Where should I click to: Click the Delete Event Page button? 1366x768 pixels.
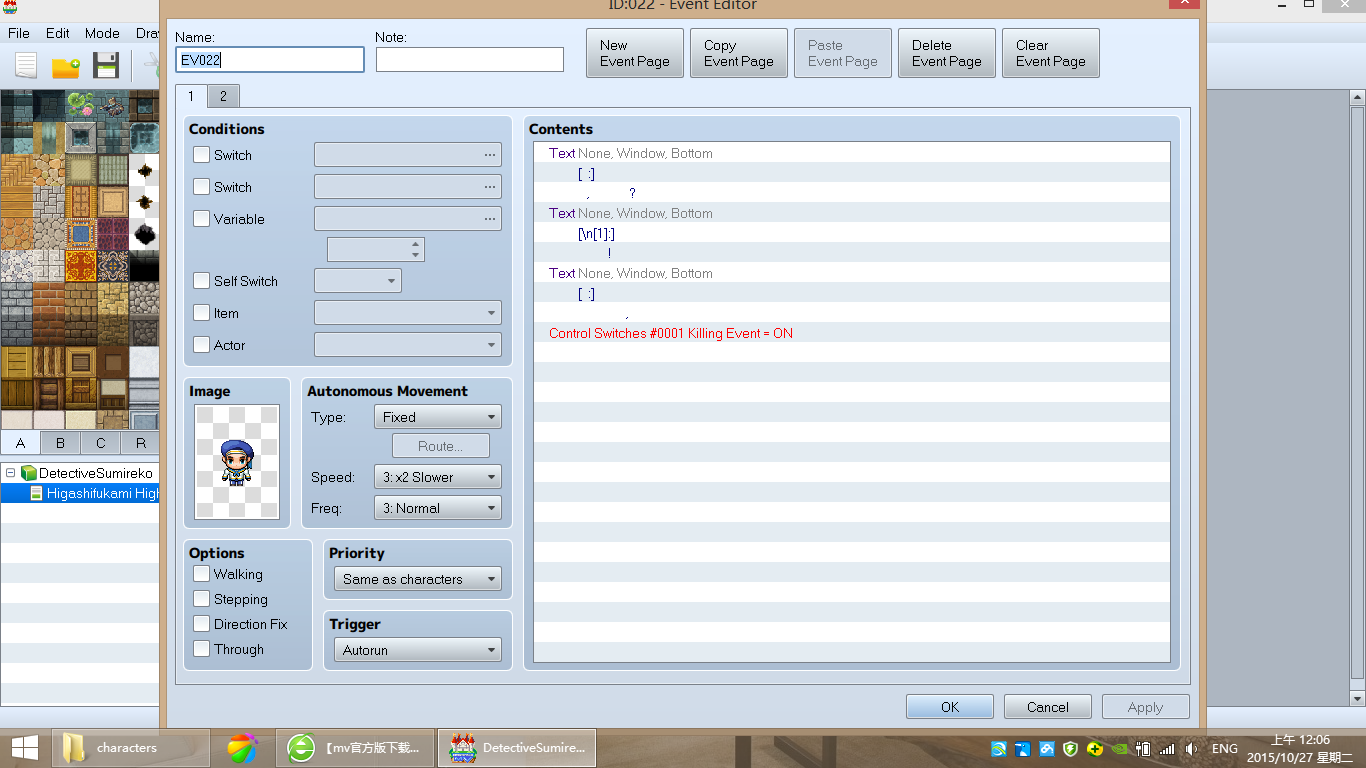tap(947, 53)
